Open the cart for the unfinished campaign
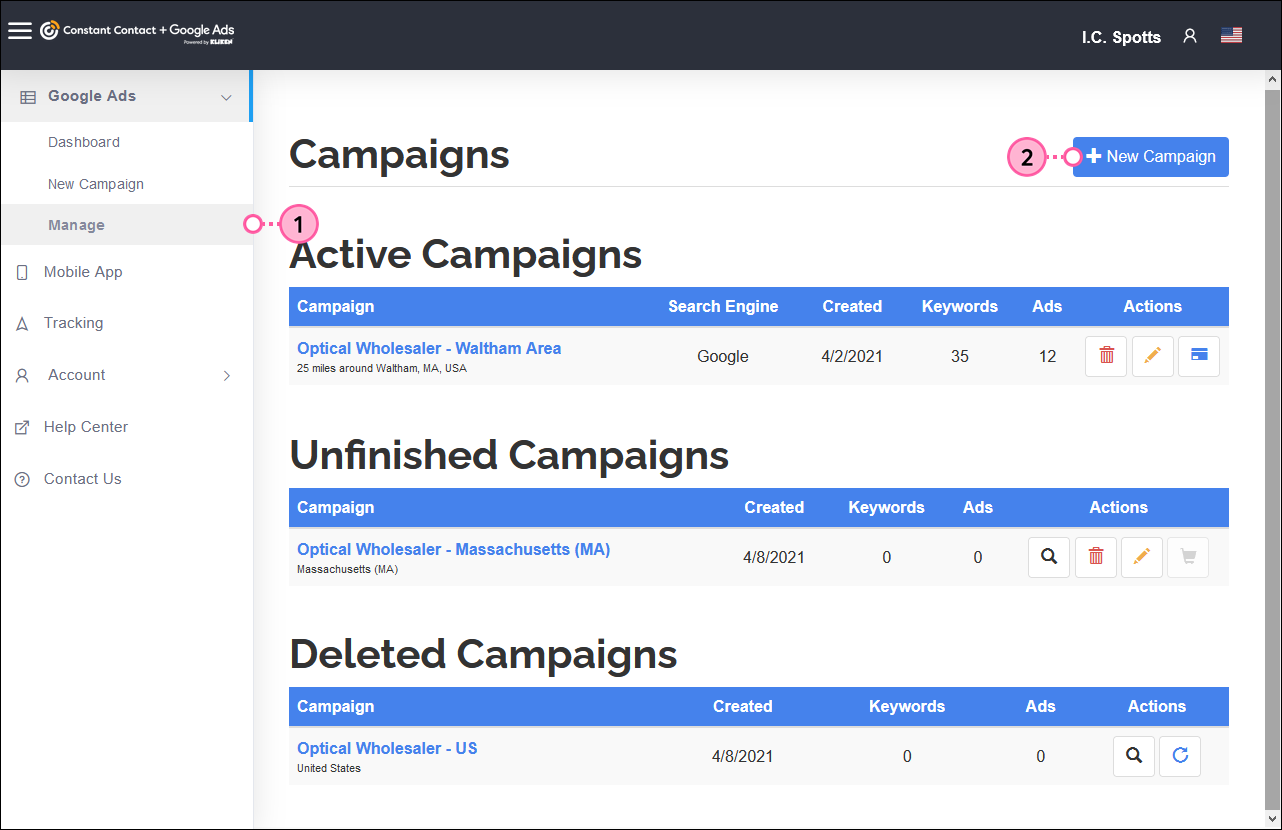The width and height of the screenshot is (1282, 830). point(1187,557)
